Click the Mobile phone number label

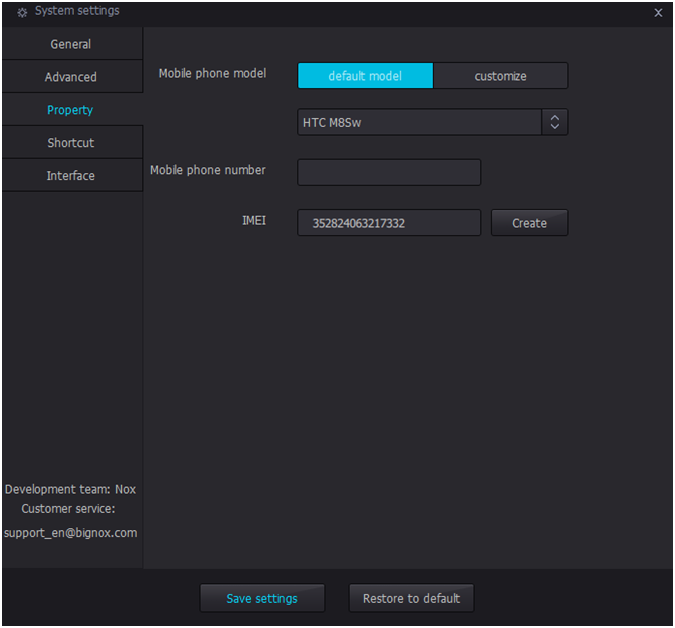(208, 170)
